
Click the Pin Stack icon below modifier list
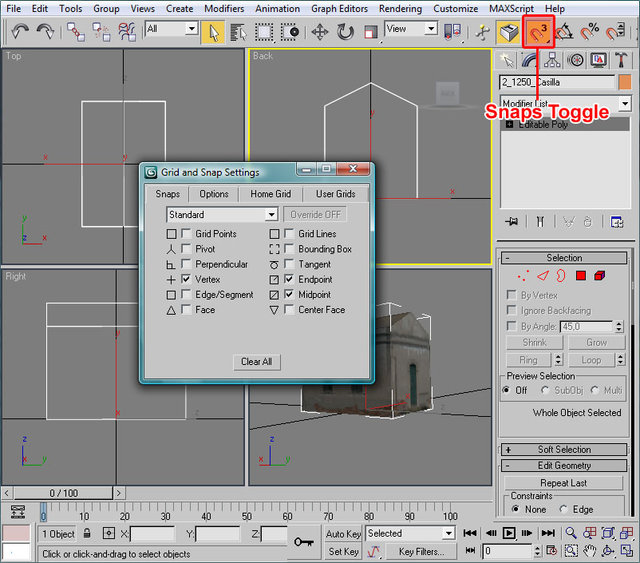pos(512,221)
